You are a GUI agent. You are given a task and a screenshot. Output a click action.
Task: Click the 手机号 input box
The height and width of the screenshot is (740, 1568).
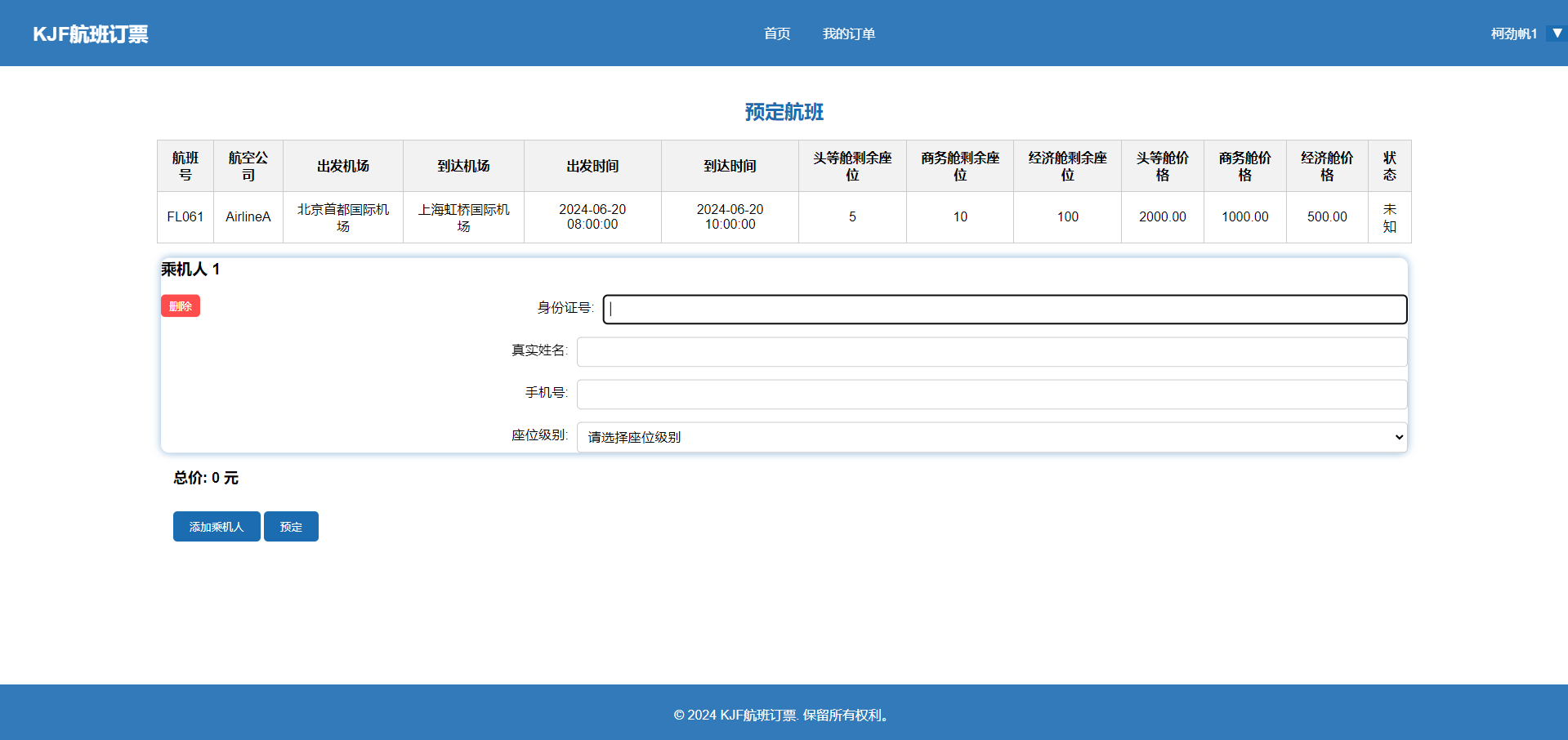[x=991, y=395]
